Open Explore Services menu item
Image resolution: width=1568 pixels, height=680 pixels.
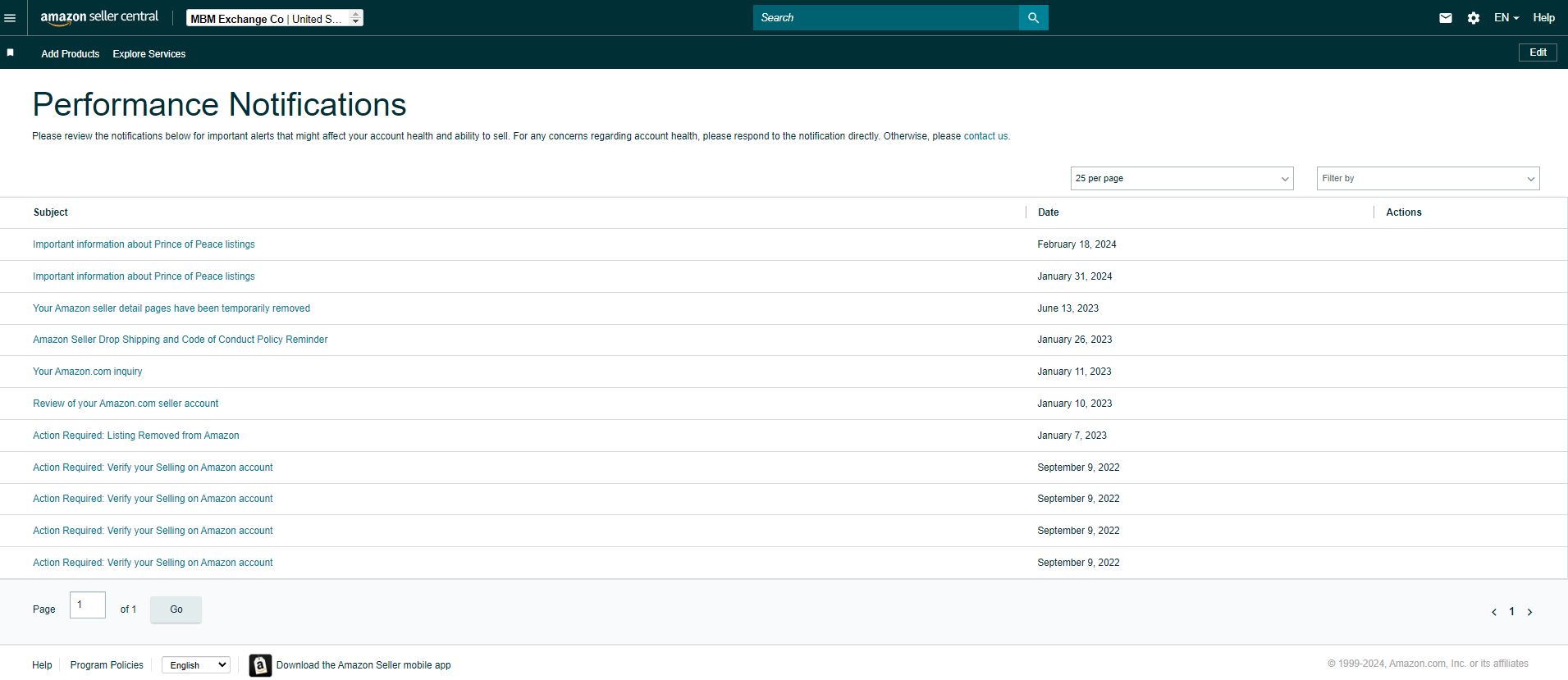149,54
